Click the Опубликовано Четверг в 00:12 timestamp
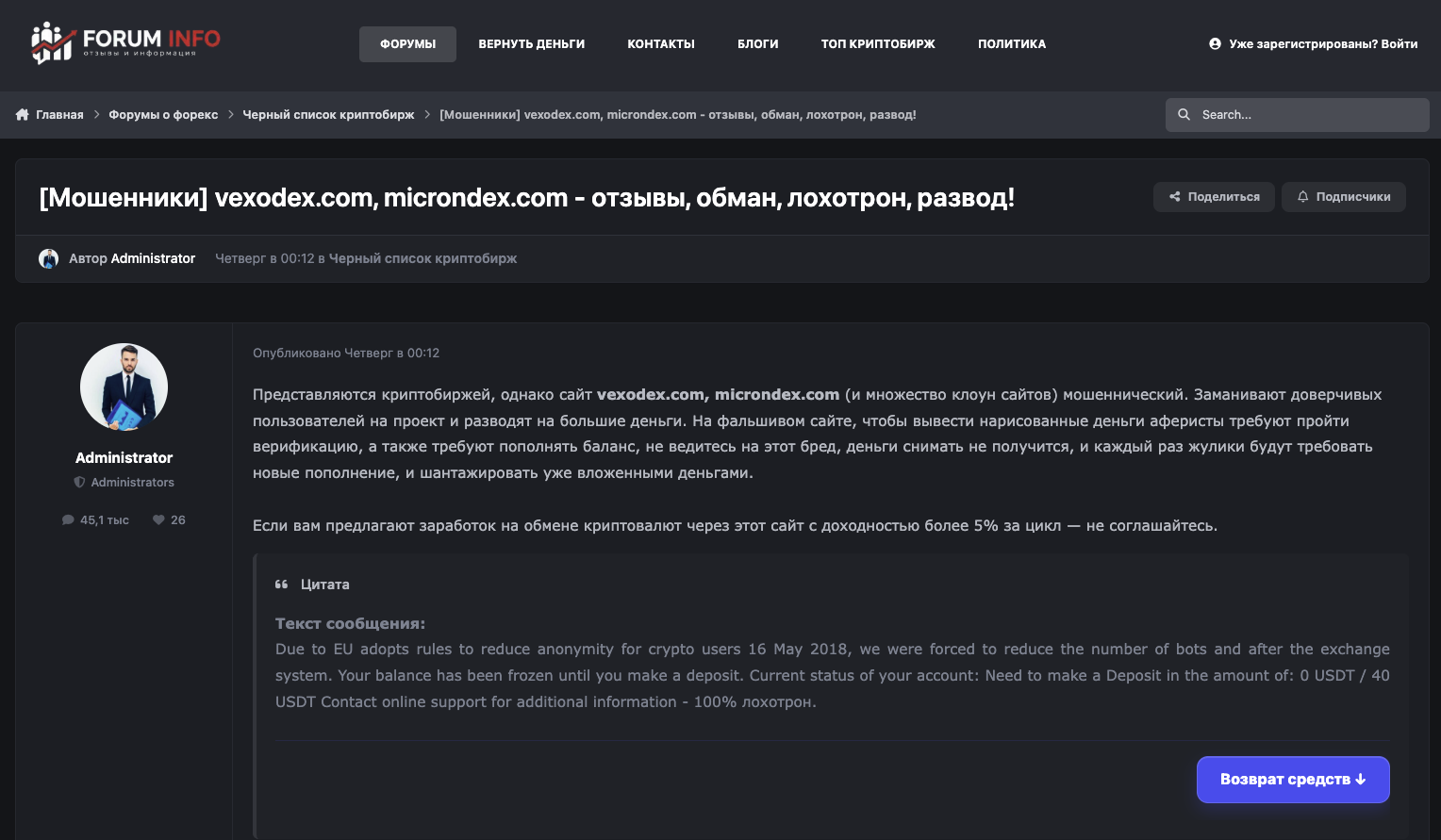 pyautogui.click(x=346, y=353)
